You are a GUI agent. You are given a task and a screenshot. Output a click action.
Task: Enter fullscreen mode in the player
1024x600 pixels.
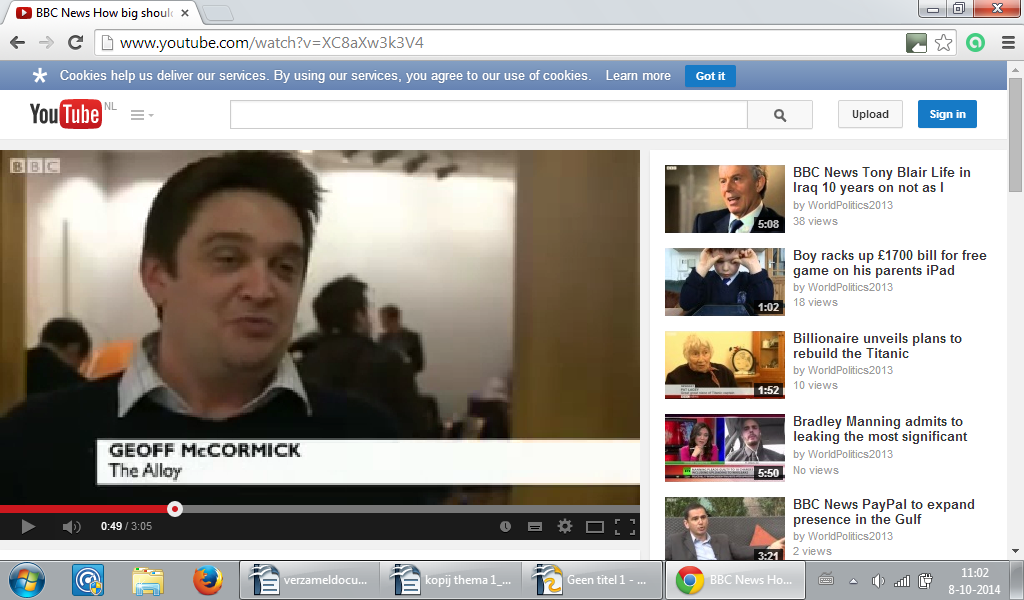(x=625, y=527)
